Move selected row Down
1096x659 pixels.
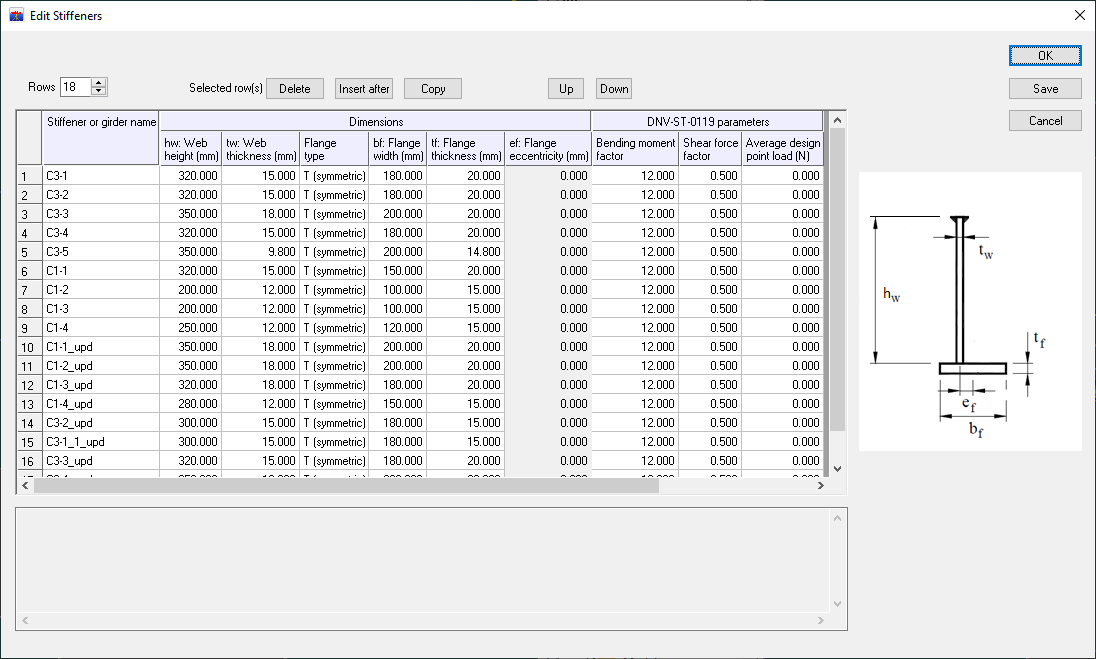[614, 89]
